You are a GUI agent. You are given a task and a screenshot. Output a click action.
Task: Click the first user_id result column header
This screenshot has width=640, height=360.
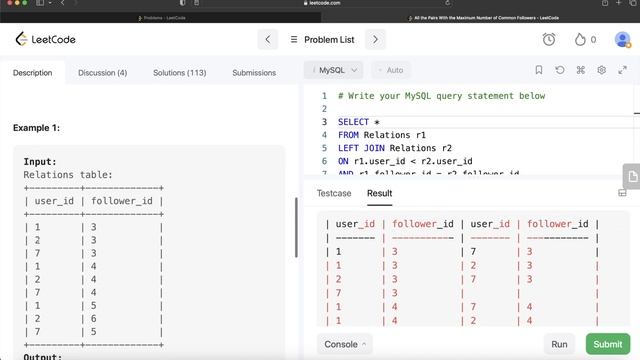pos(355,224)
